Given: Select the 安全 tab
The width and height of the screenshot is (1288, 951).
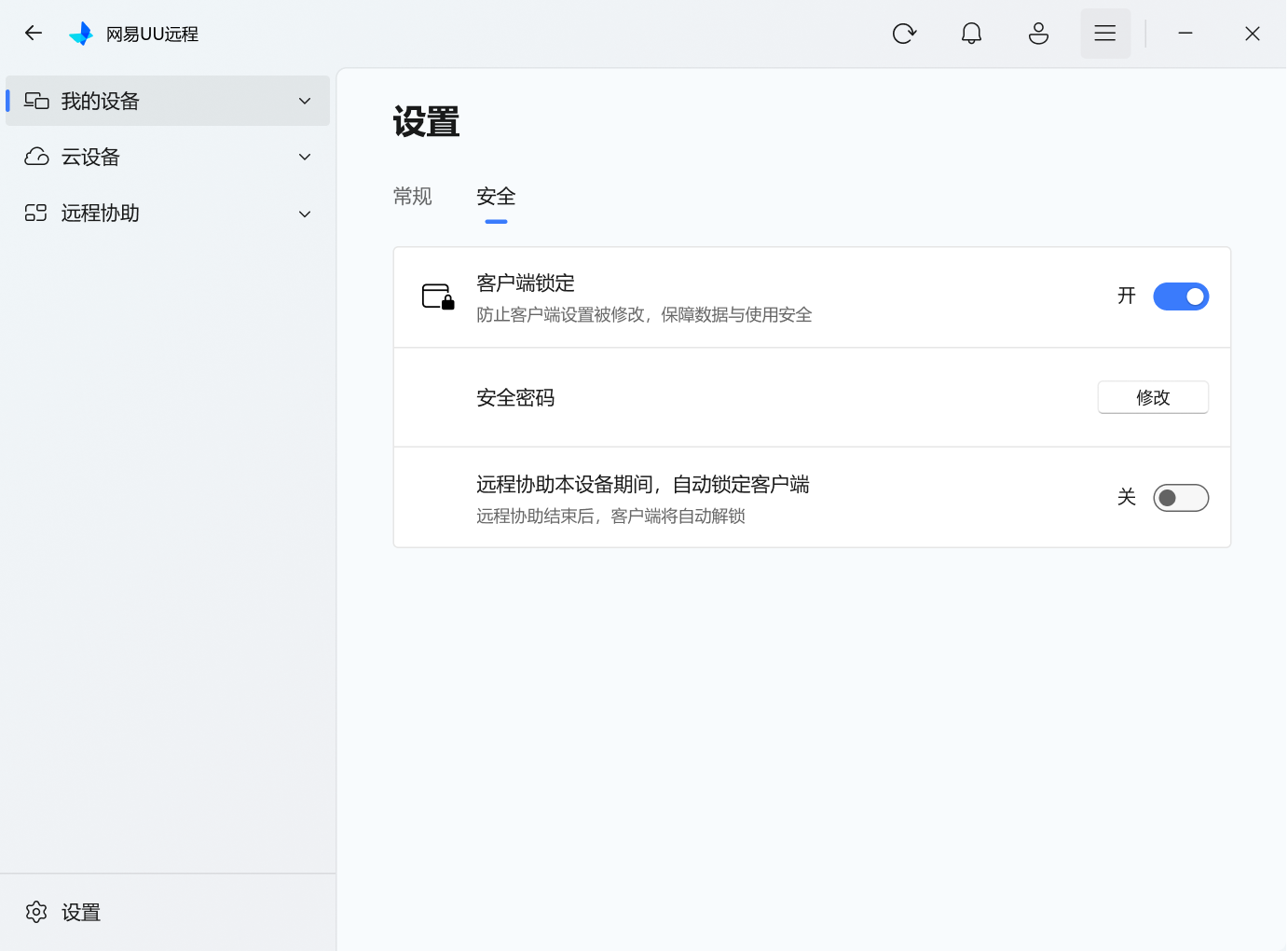Looking at the screenshot, I should click(496, 196).
